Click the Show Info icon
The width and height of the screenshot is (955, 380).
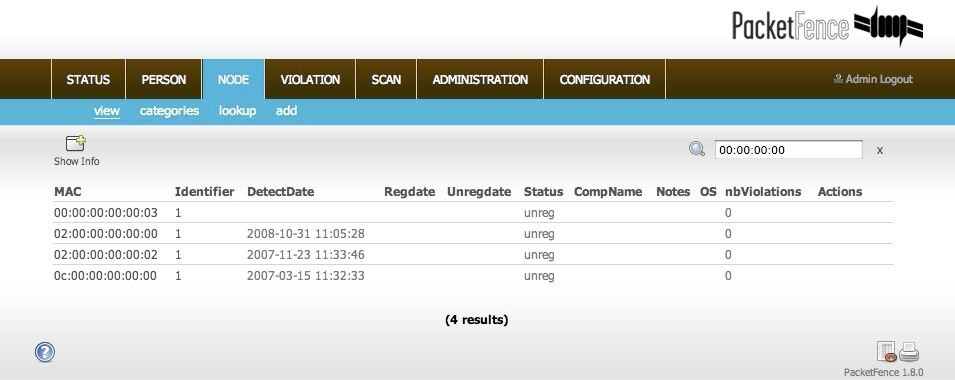click(x=76, y=144)
